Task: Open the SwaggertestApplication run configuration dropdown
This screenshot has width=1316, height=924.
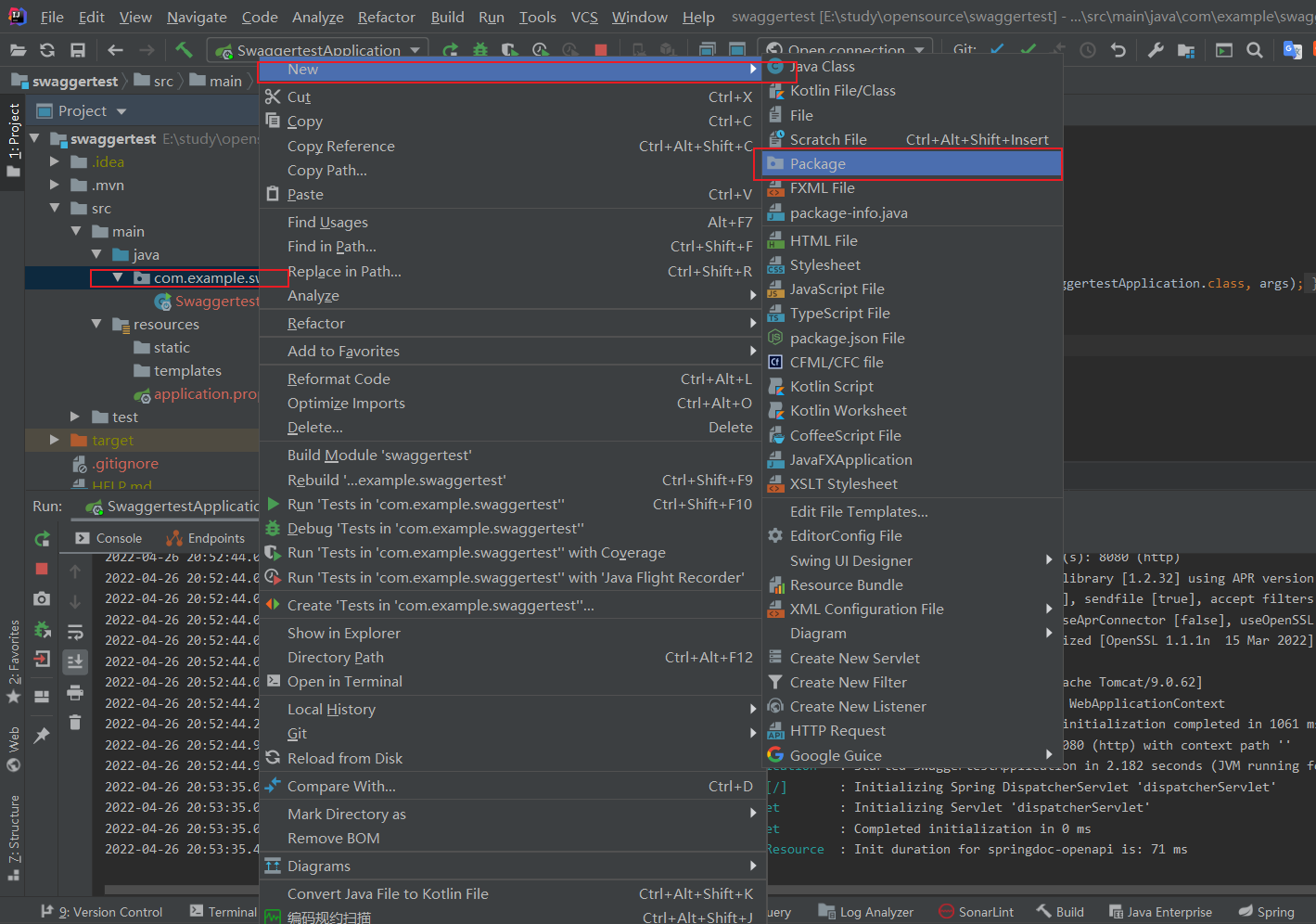Action: coord(318,50)
